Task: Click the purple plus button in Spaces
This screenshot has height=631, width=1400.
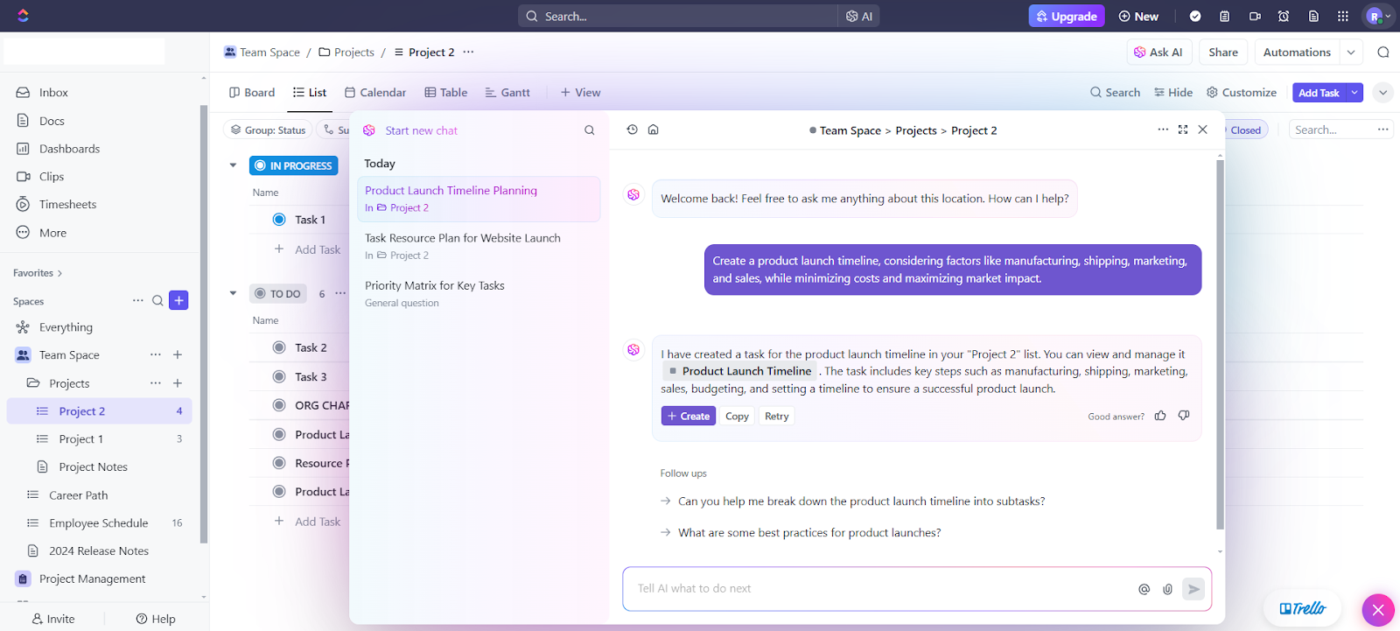Action: [178, 300]
